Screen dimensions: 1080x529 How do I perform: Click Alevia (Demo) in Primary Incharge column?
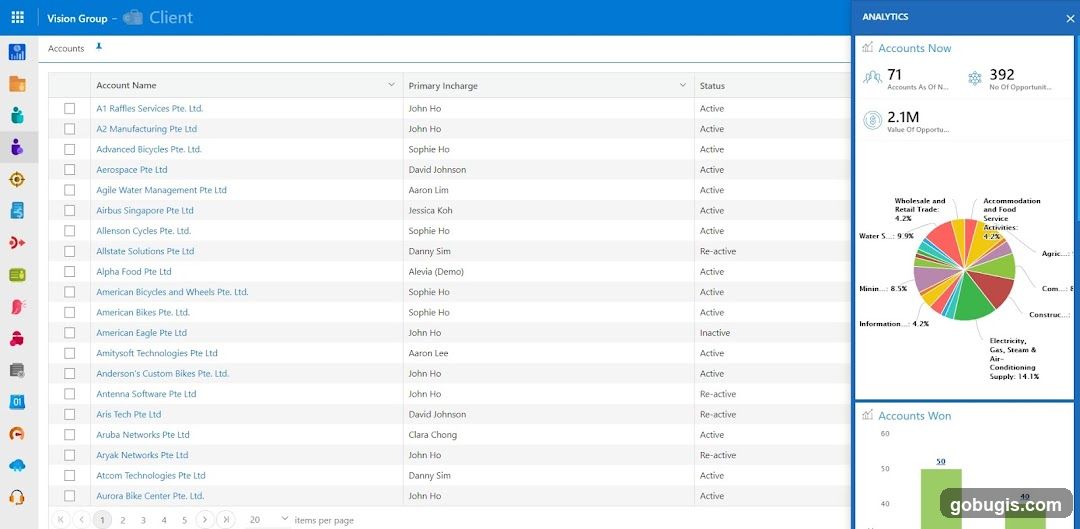pos(436,271)
